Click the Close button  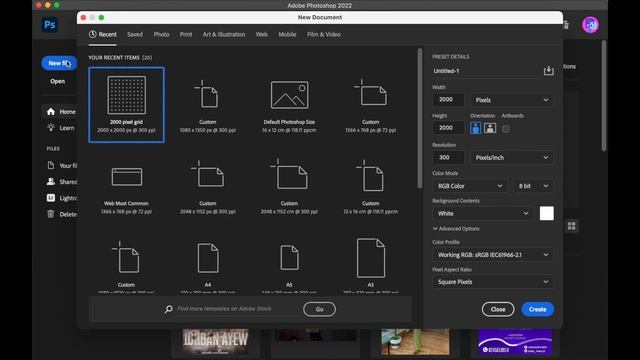tap(498, 309)
